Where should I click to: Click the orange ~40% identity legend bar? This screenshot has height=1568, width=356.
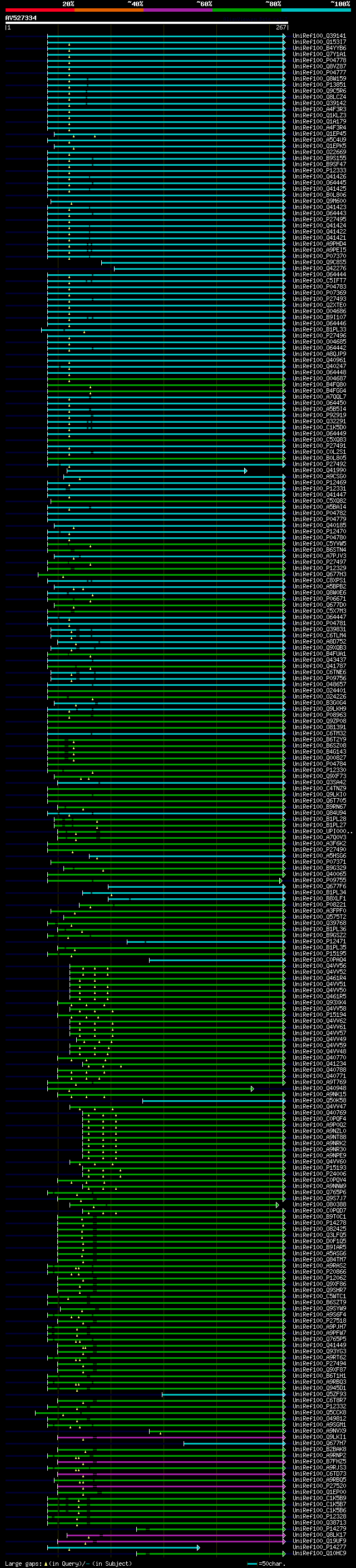pyautogui.click(x=109, y=10)
